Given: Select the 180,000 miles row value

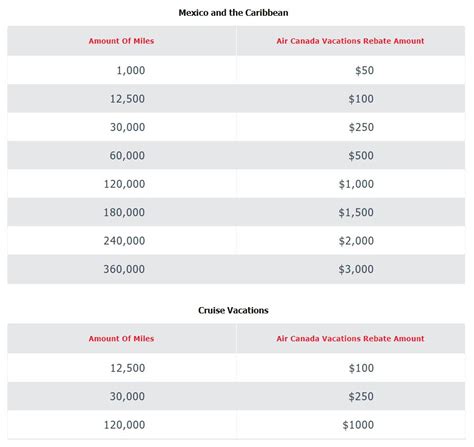Looking at the screenshot, I should pos(124,212).
